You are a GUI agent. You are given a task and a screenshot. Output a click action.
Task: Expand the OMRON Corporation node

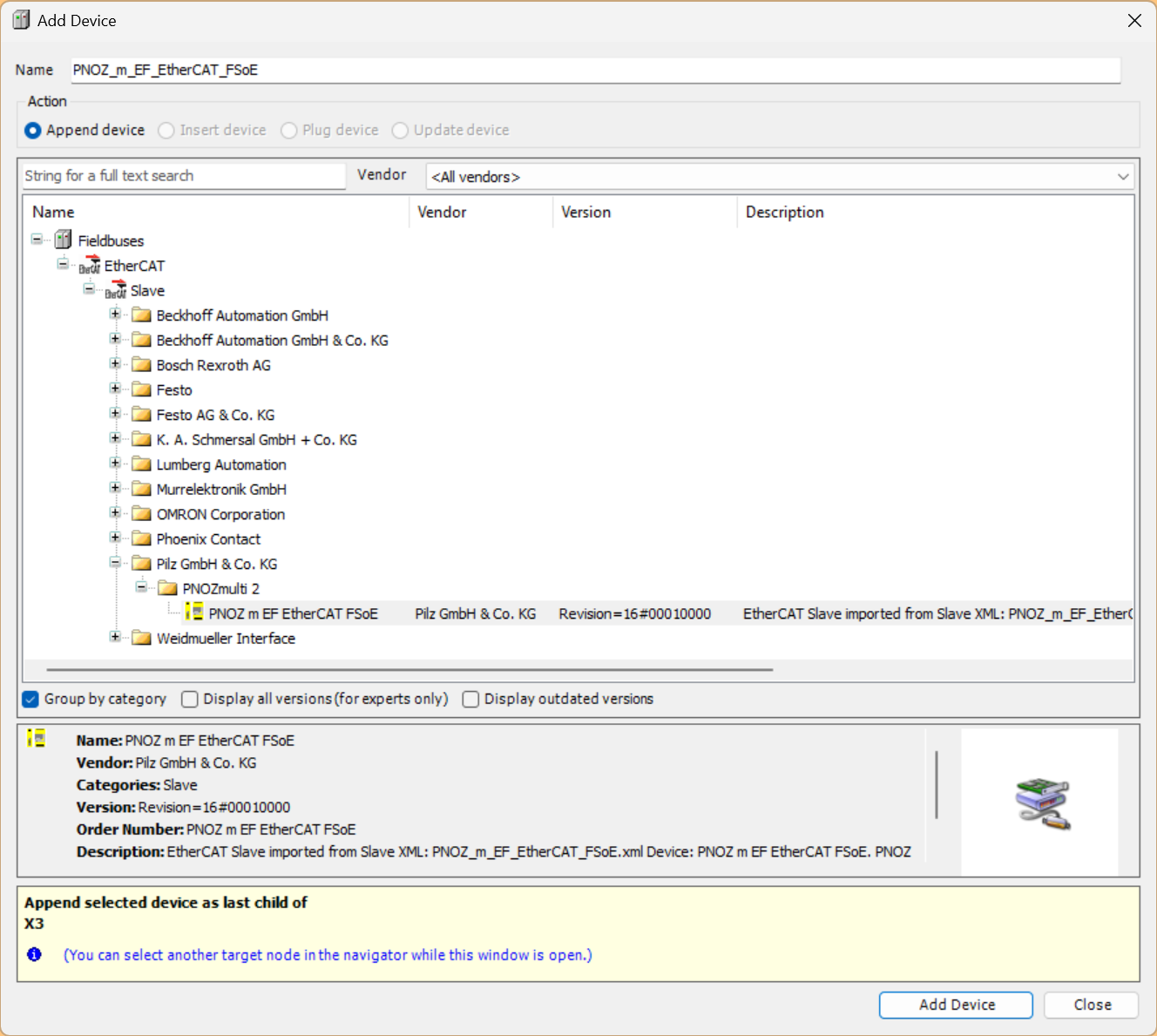[x=115, y=512]
